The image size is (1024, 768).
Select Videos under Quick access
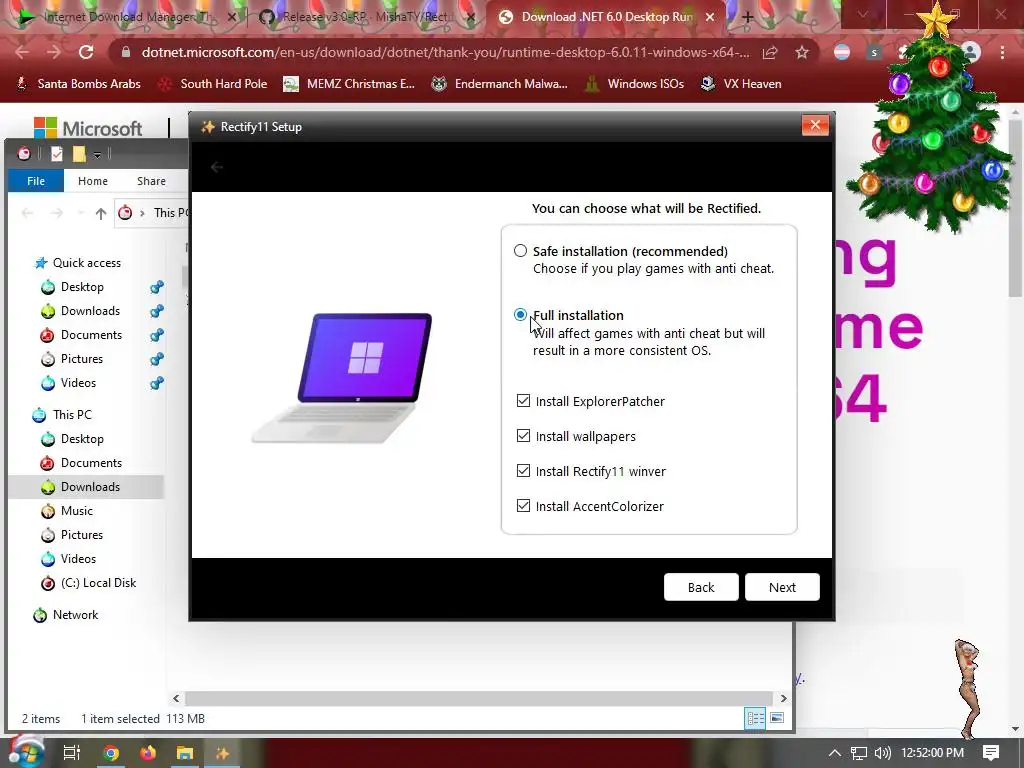78,383
